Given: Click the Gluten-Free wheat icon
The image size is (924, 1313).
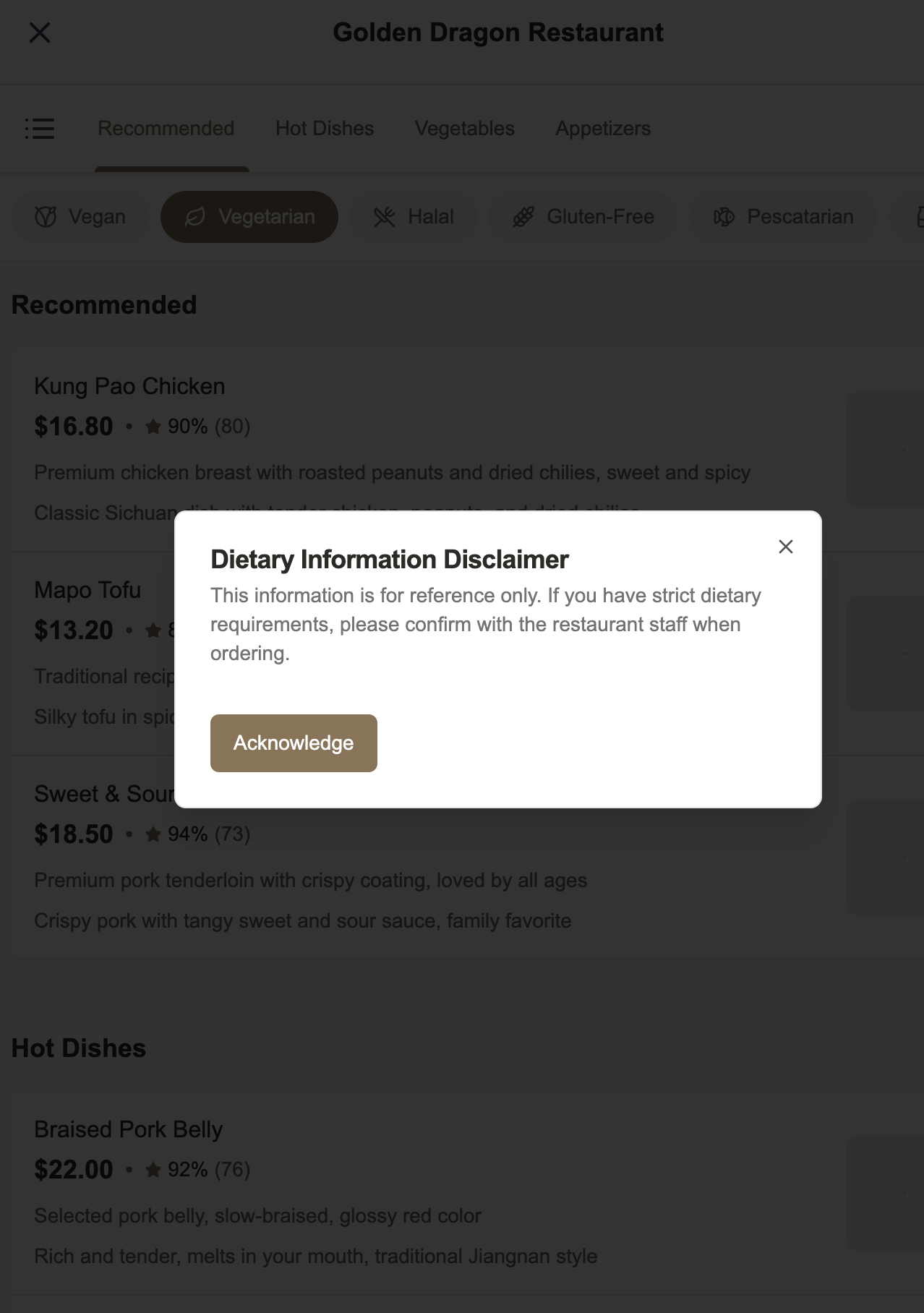Looking at the screenshot, I should point(523,217).
